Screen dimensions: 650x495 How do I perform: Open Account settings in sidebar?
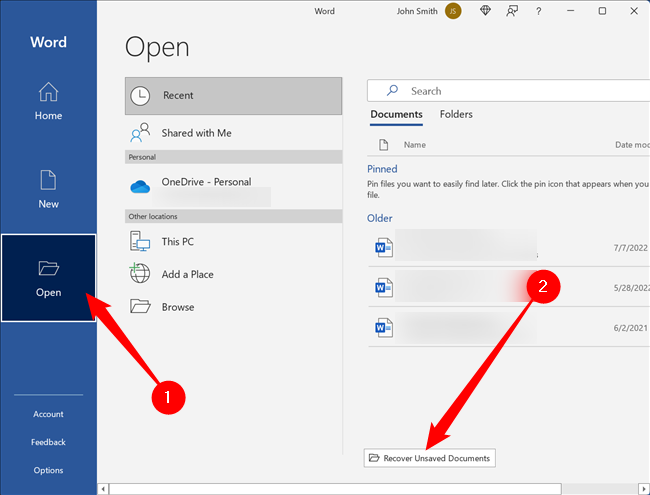click(x=48, y=414)
